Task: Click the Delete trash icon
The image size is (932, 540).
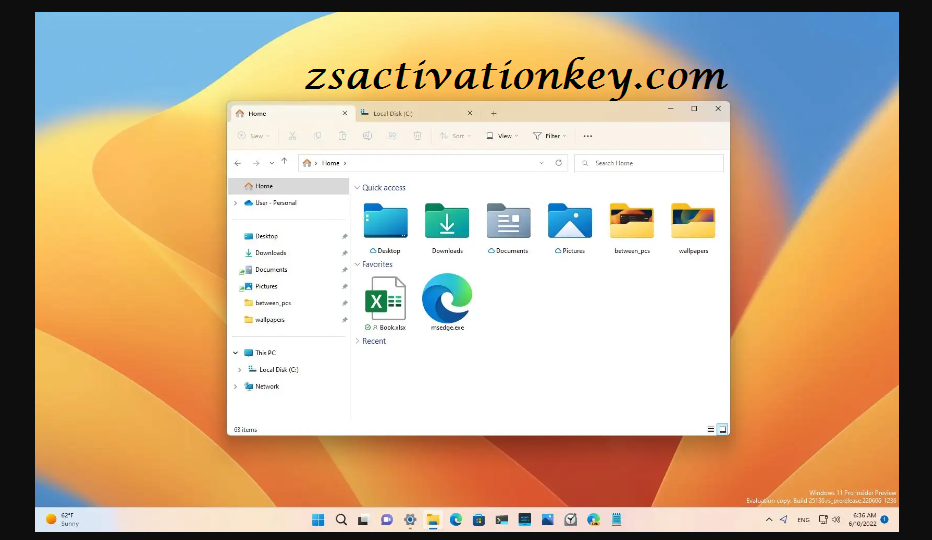Action: pos(417,136)
